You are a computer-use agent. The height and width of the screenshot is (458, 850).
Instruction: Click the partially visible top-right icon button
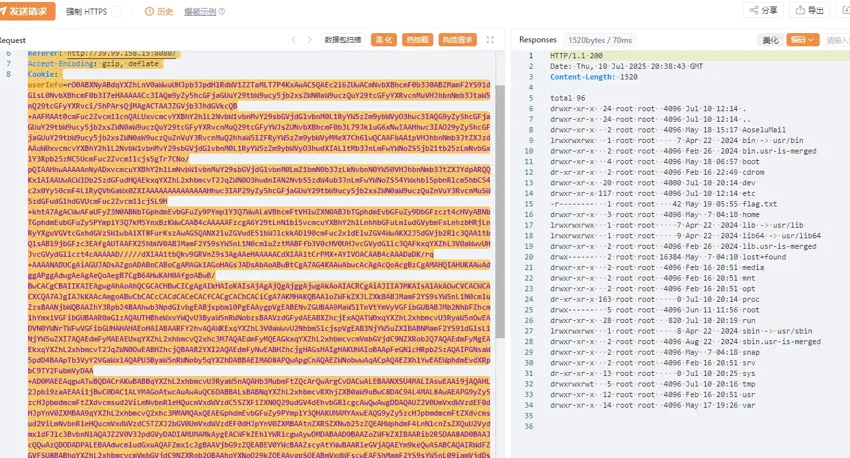(843, 10)
